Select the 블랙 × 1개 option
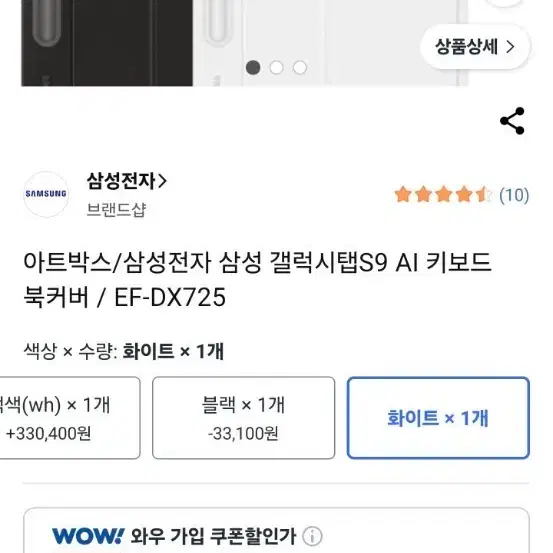 tap(243, 418)
